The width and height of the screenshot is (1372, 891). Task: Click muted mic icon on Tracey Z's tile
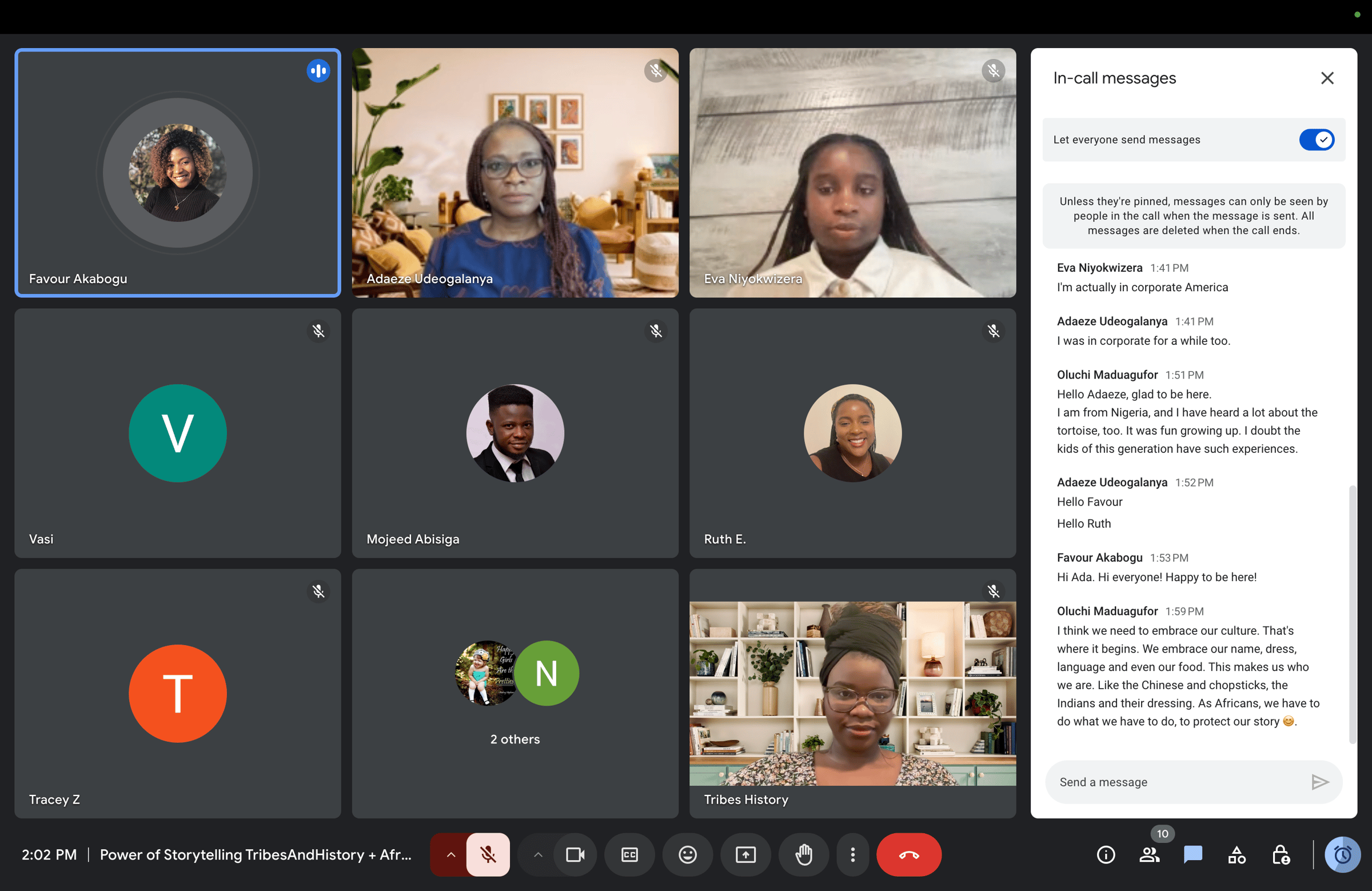coord(318,592)
